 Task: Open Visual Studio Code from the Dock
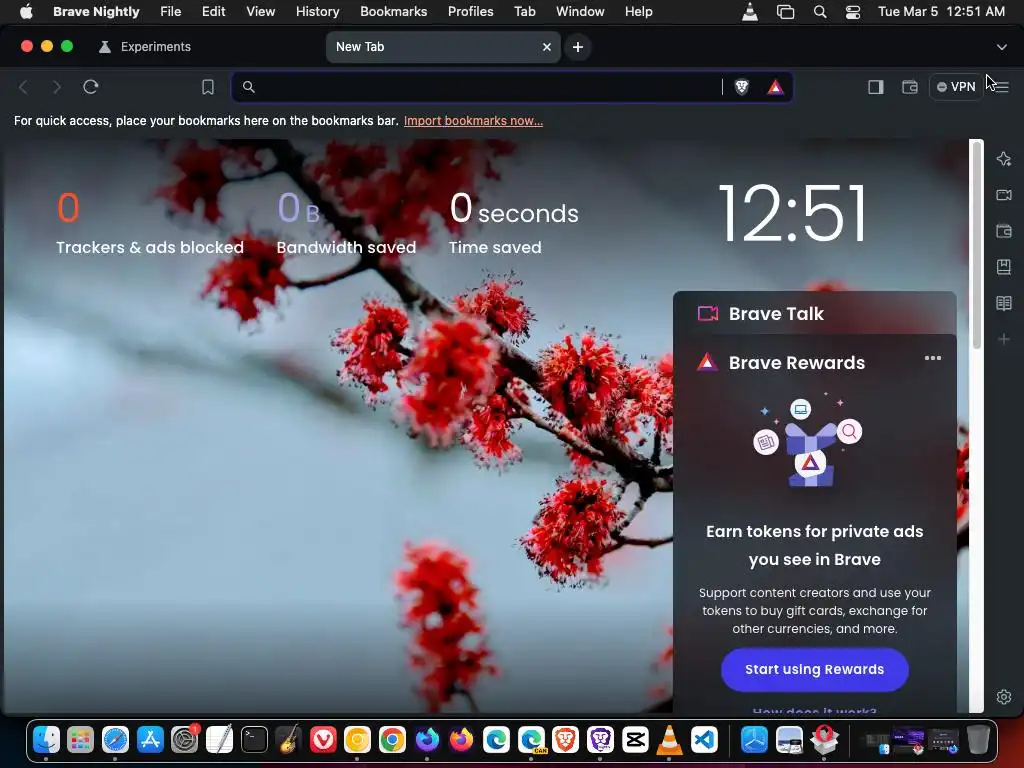[704, 740]
